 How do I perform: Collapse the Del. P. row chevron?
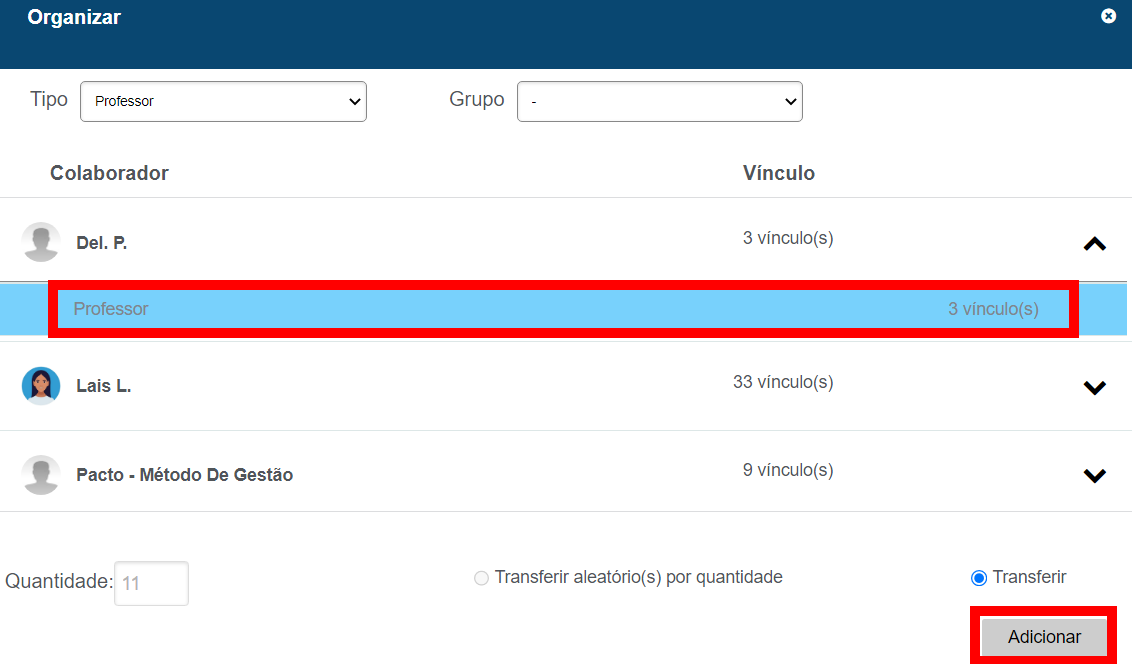click(x=1095, y=243)
